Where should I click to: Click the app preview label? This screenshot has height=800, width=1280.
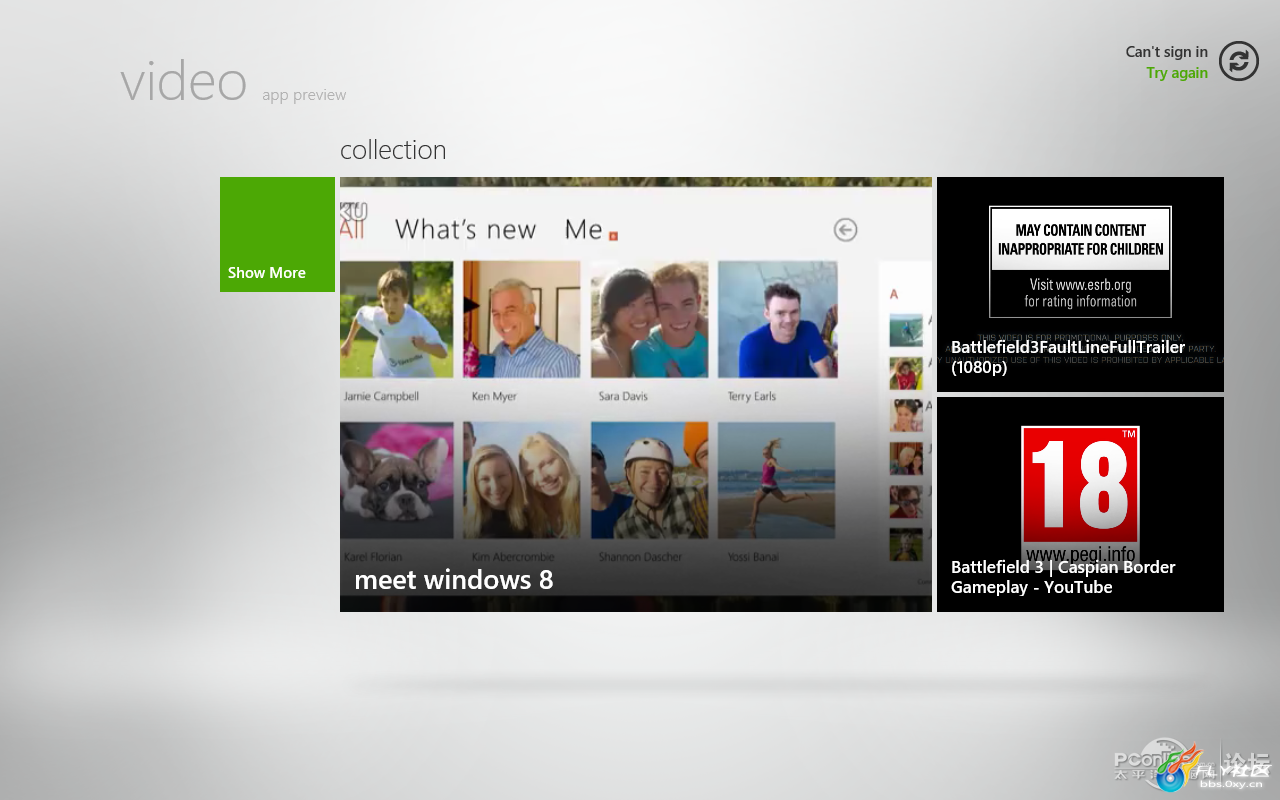[x=304, y=95]
